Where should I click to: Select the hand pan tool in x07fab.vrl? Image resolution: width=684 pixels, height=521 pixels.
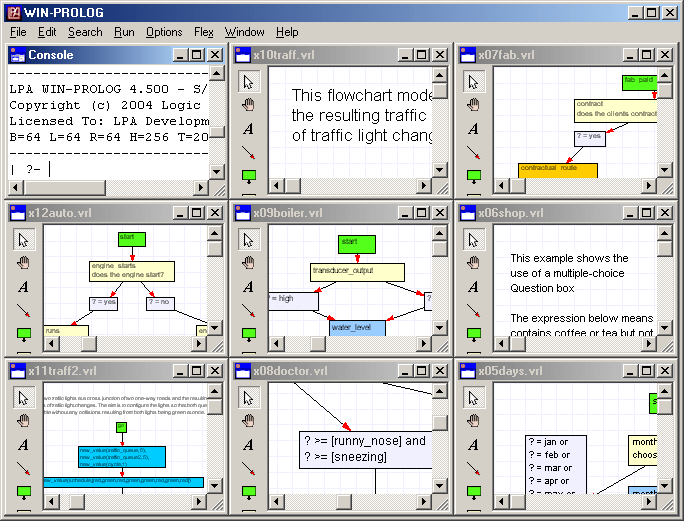[x=474, y=105]
